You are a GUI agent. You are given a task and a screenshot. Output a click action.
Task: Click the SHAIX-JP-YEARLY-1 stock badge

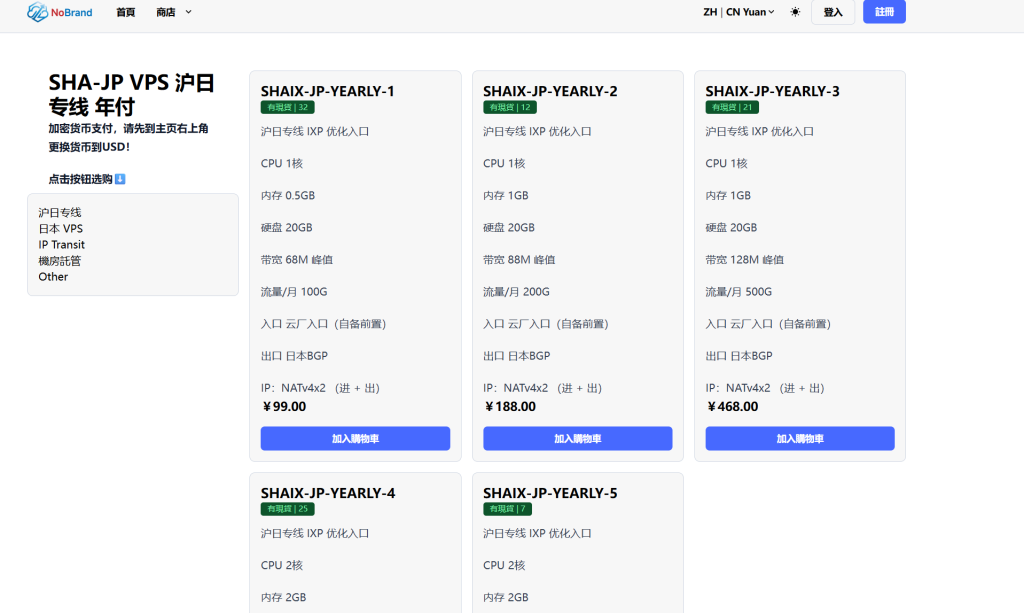[288, 107]
